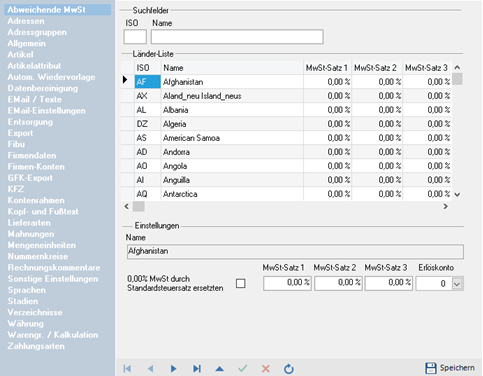Click the ISO column header

click(148, 68)
